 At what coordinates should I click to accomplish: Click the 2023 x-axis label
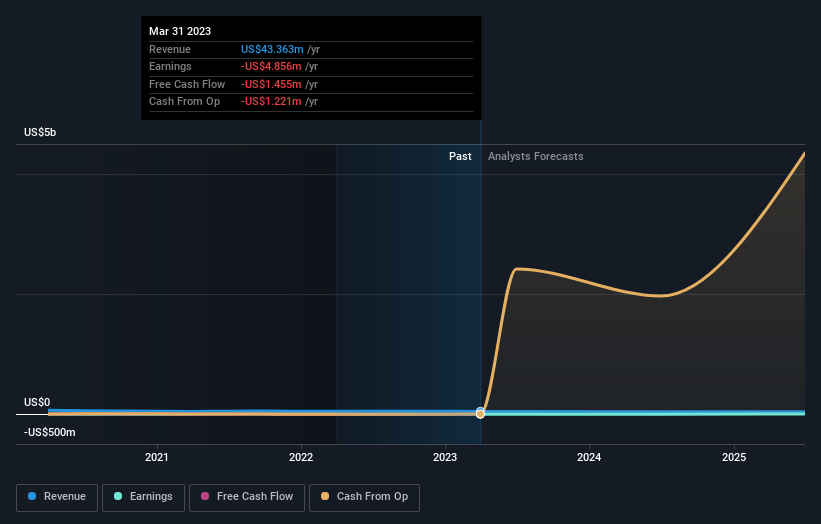[445, 457]
